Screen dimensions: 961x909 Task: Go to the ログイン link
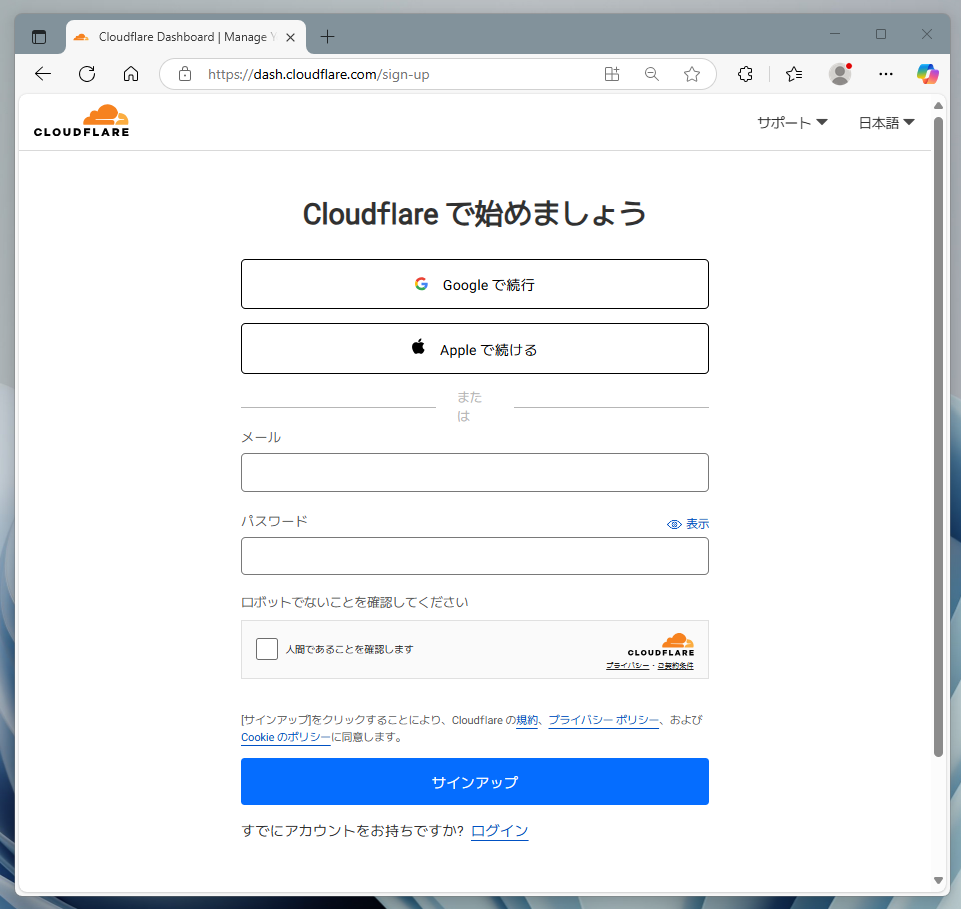[x=499, y=831]
